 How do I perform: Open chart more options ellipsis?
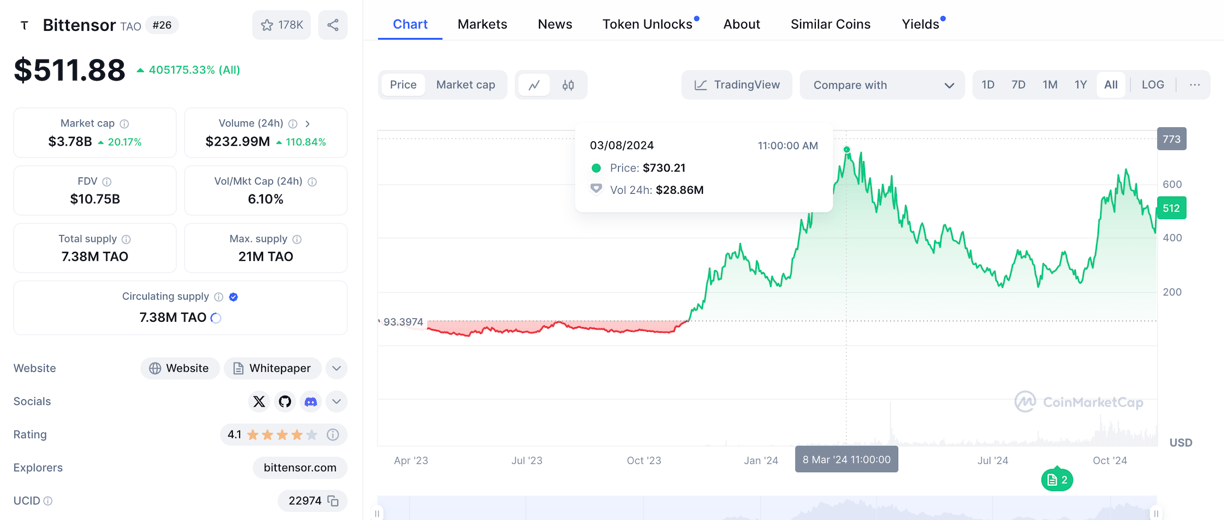pos(1195,85)
